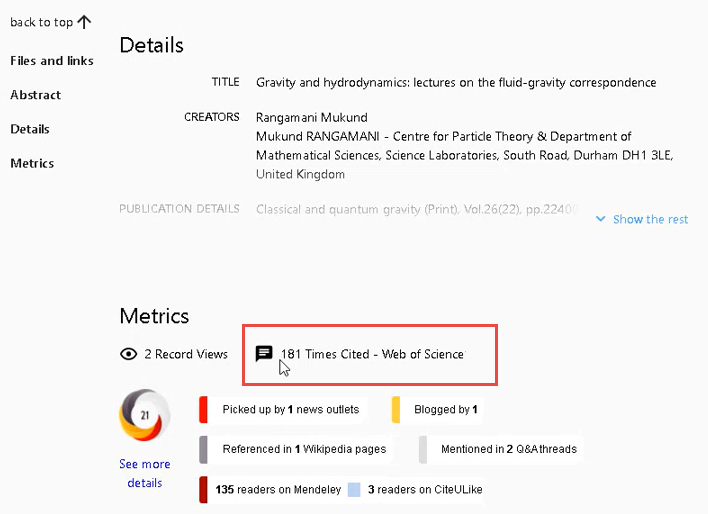
Task: Click the Record Views eye icon
Action: click(x=128, y=354)
